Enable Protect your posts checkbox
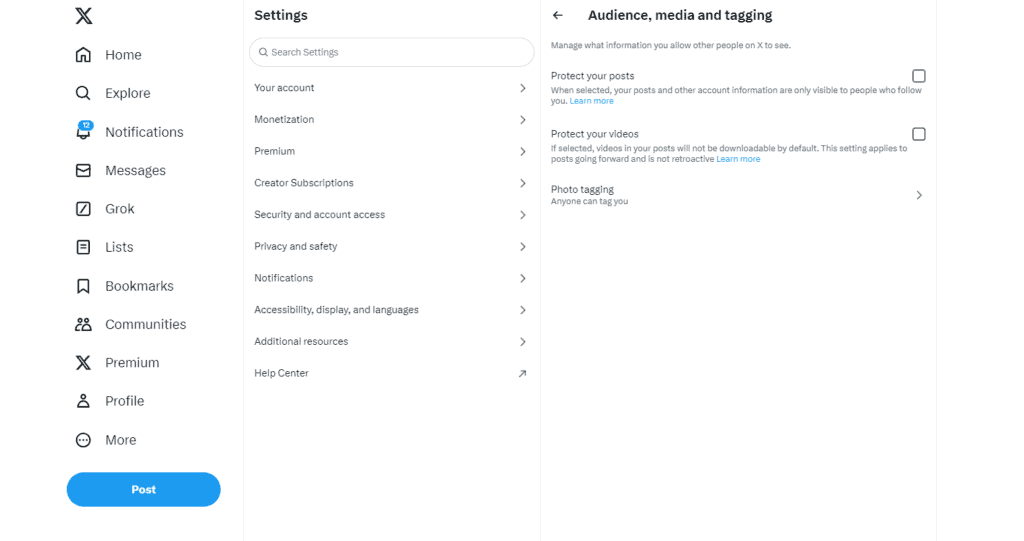 click(x=918, y=76)
